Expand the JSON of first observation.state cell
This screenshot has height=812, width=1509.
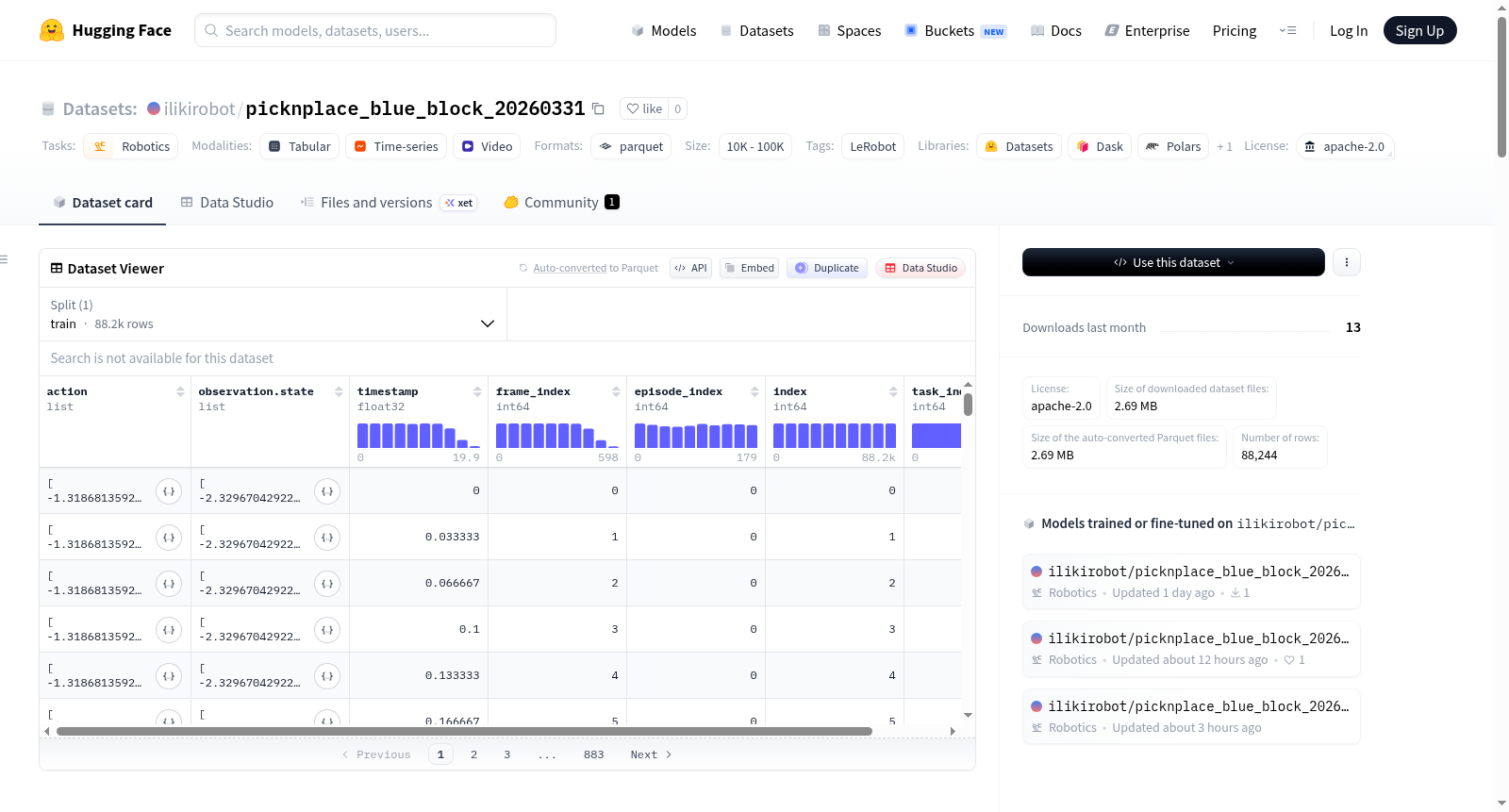pos(327,491)
